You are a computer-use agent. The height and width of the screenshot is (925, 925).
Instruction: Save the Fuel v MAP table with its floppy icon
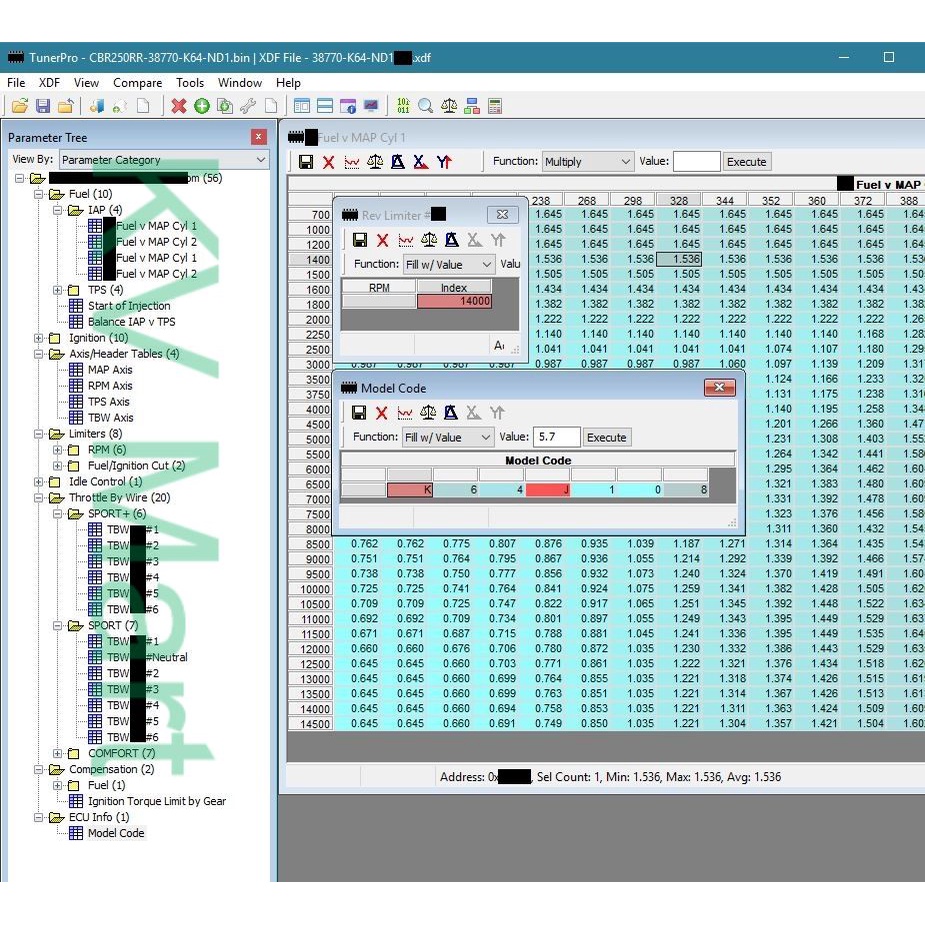[x=306, y=162]
